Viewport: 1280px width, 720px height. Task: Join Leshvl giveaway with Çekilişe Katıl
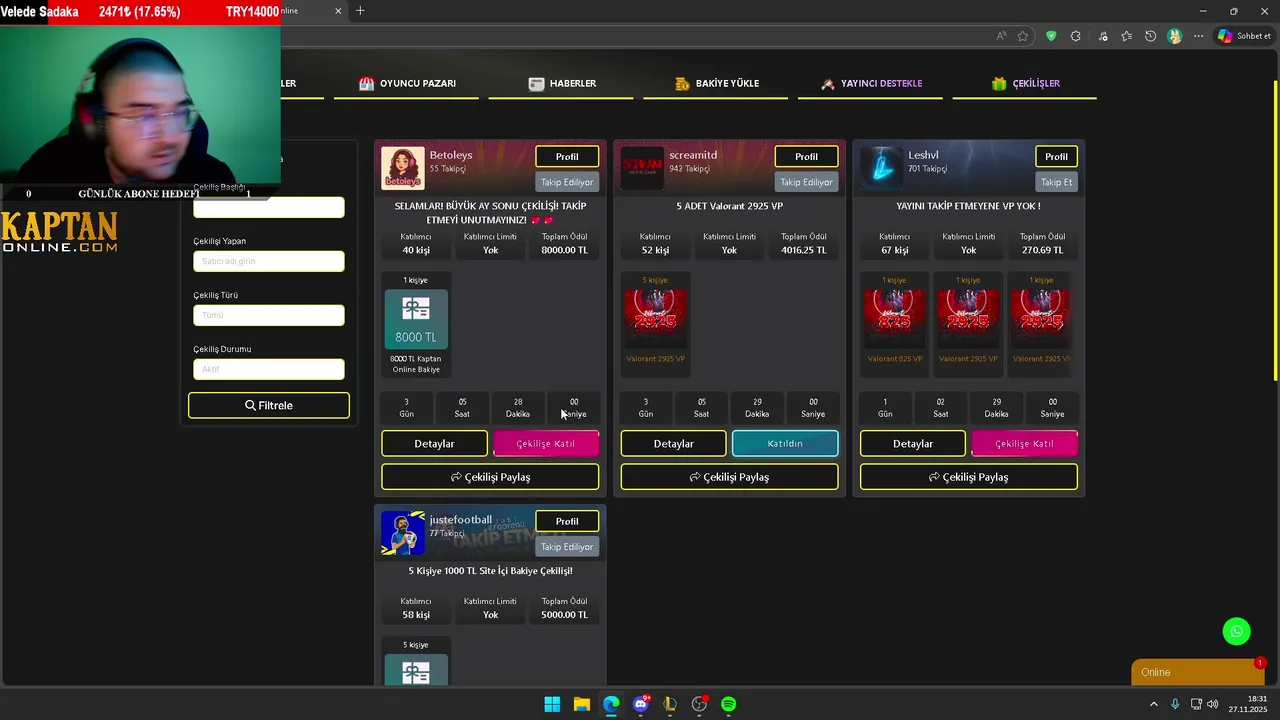(x=1024, y=444)
